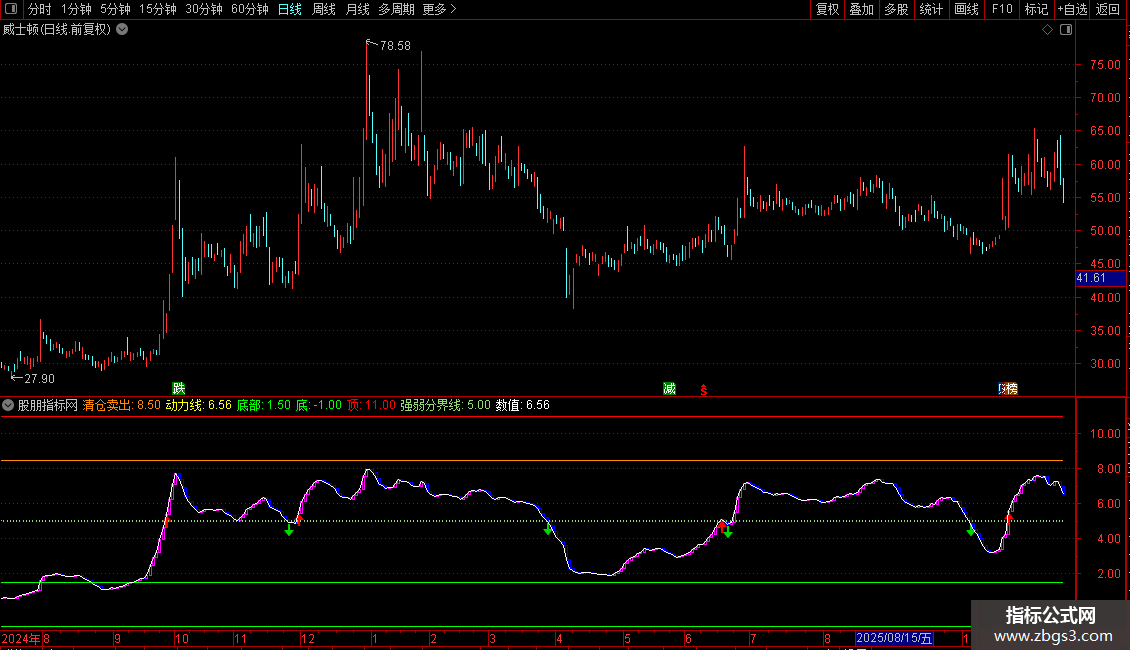Switch to the 周线 weekly period tab
1130x650 pixels.
(x=324, y=9)
